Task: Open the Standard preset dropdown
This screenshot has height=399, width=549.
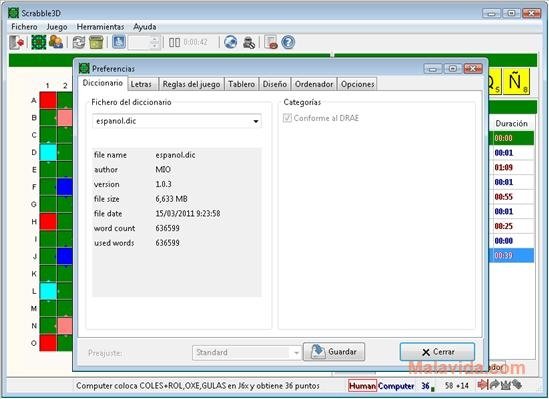Action: 246,352
